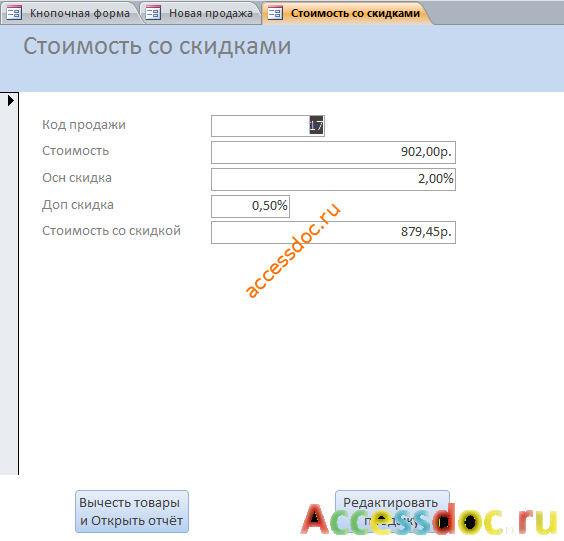The width and height of the screenshot is (564, 541).
Task: Click the Доп скидка label
Action: point(78,205)
